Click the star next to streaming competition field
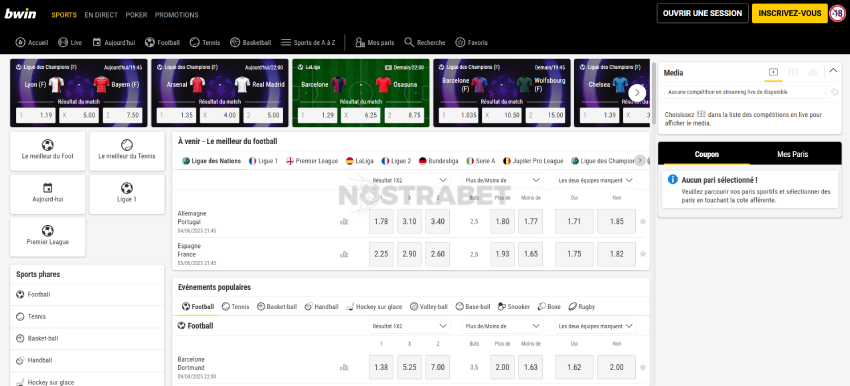 click(834, 92)
